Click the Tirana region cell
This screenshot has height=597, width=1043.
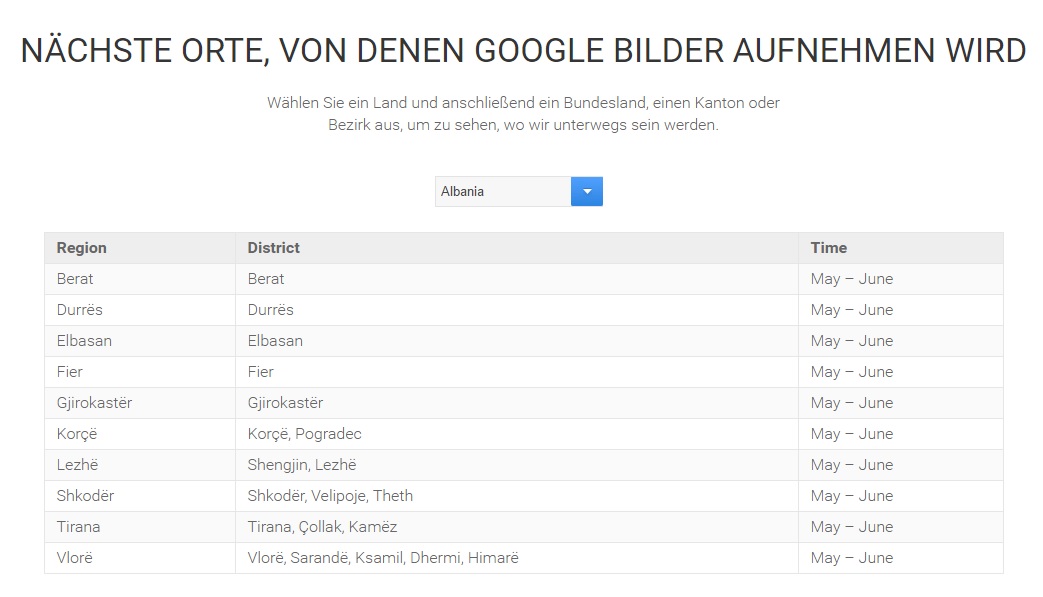click(x=78, y=527)
